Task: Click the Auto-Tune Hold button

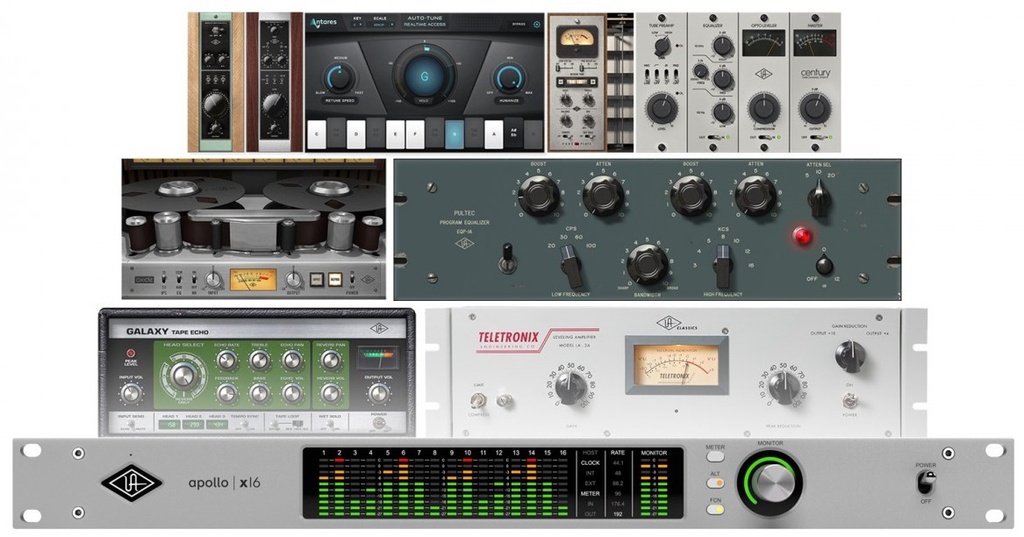Action: pos(424,101)
